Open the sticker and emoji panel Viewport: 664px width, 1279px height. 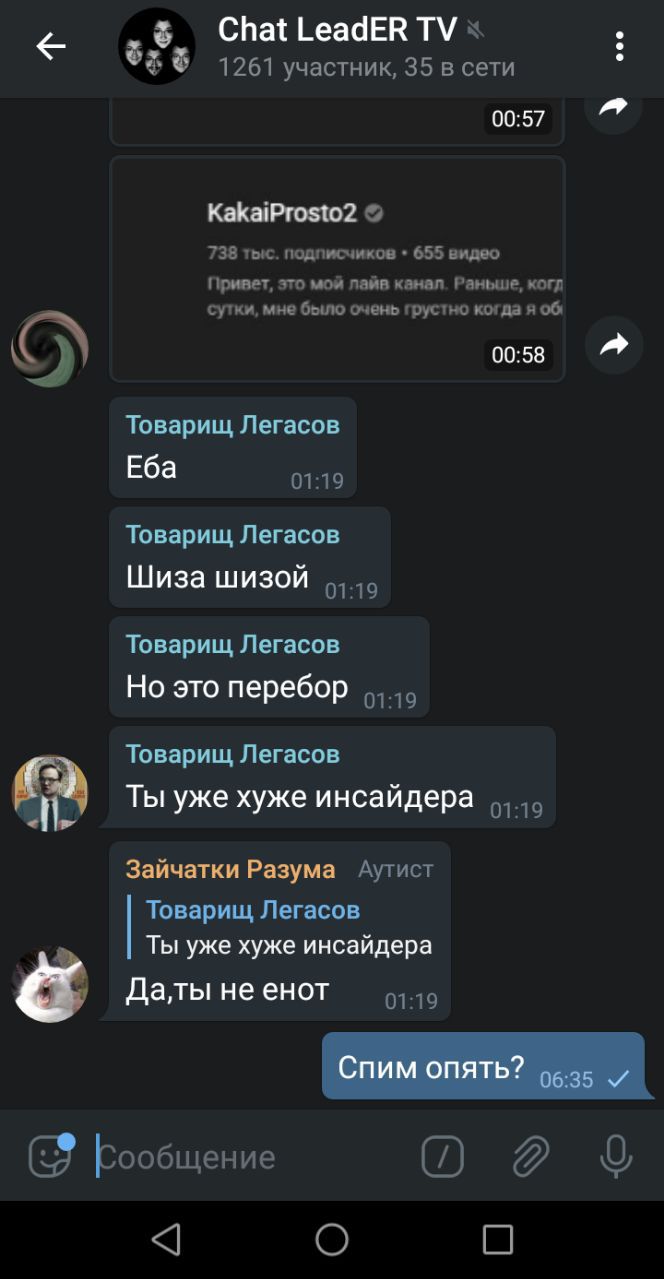pyautogui.click(x=50, y=1156)
